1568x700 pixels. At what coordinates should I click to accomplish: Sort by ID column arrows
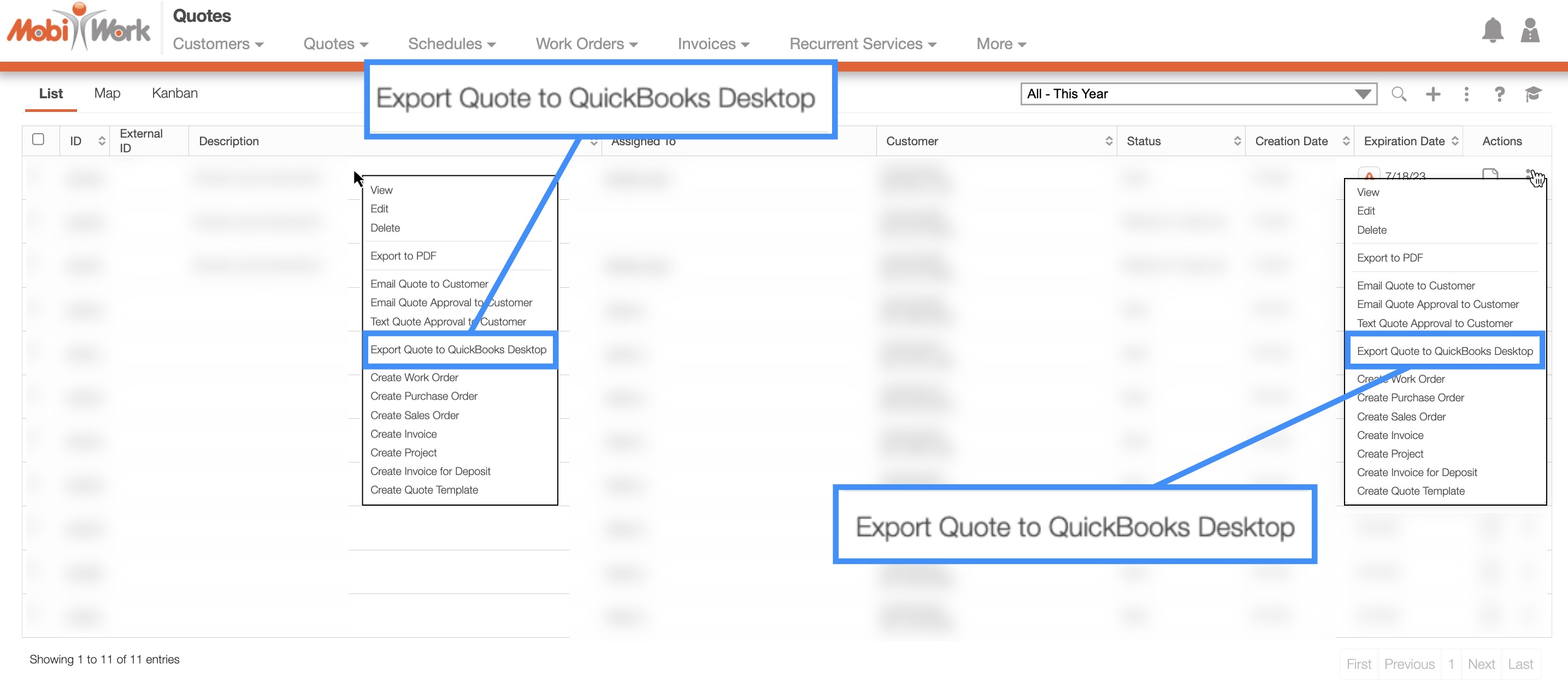(102, 141)
